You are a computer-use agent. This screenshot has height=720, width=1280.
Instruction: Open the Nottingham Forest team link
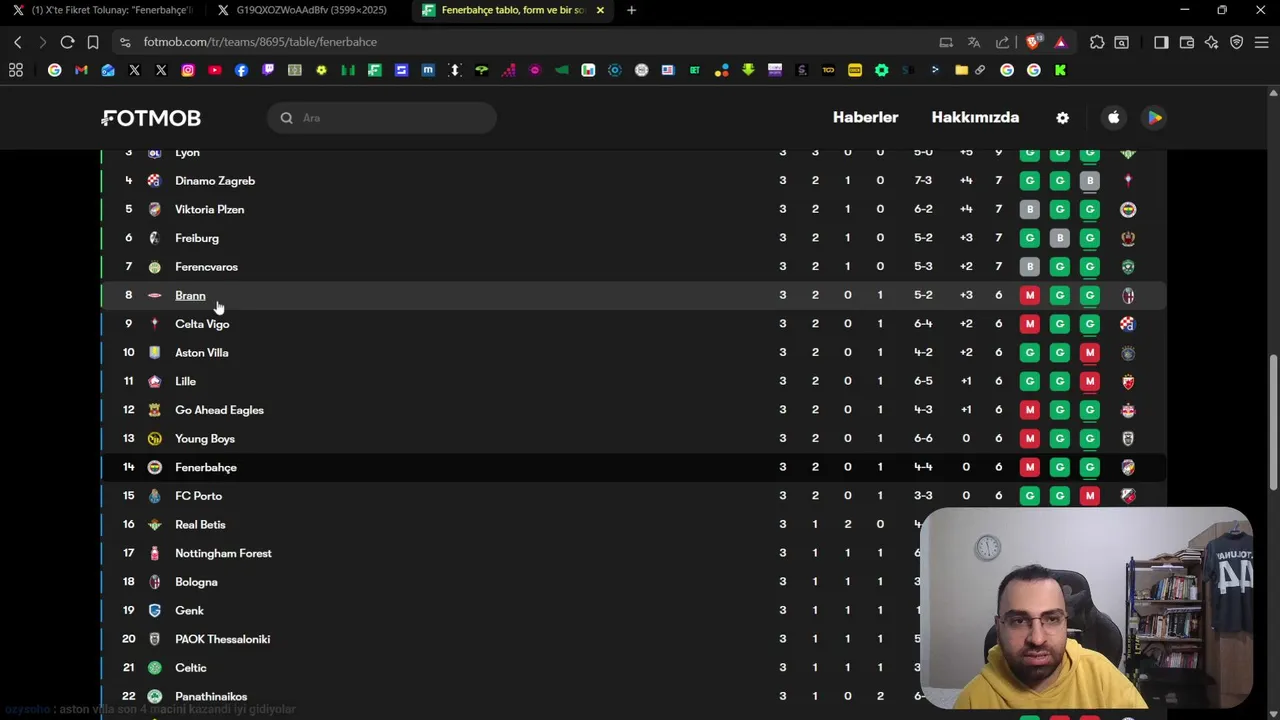tap(223, 553)
